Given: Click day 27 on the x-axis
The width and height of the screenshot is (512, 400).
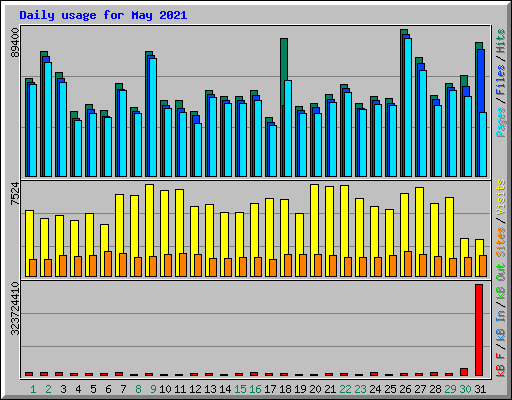Looking at the screenshot, I should point(420,389).
